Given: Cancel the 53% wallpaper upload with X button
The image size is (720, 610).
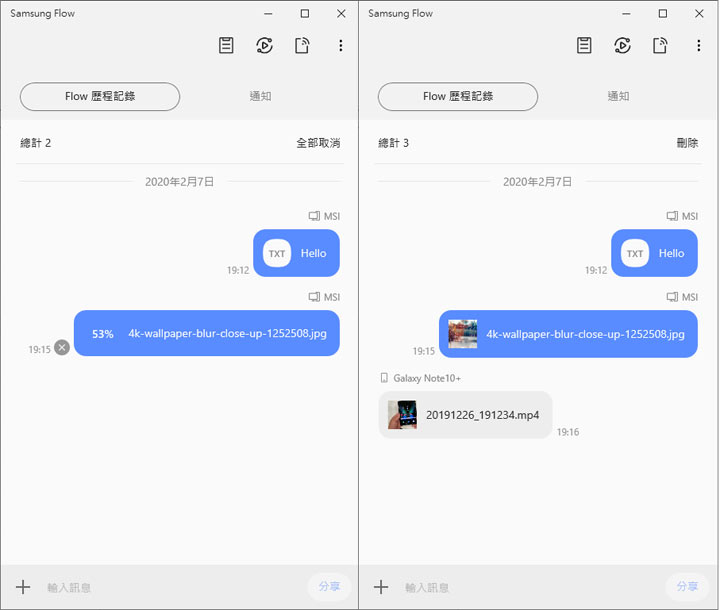Looking at the screenshot, I should pos(62,348).
